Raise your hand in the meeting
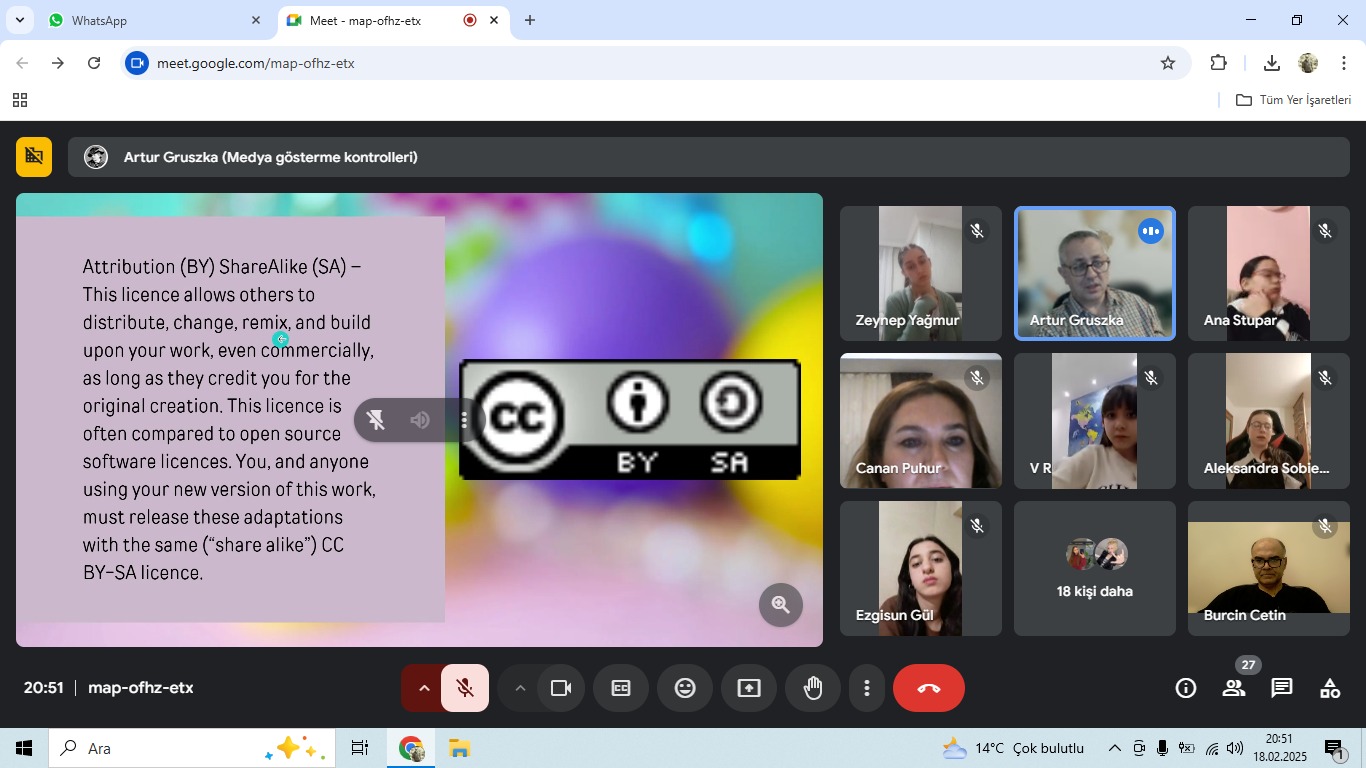 coord(813,688)
